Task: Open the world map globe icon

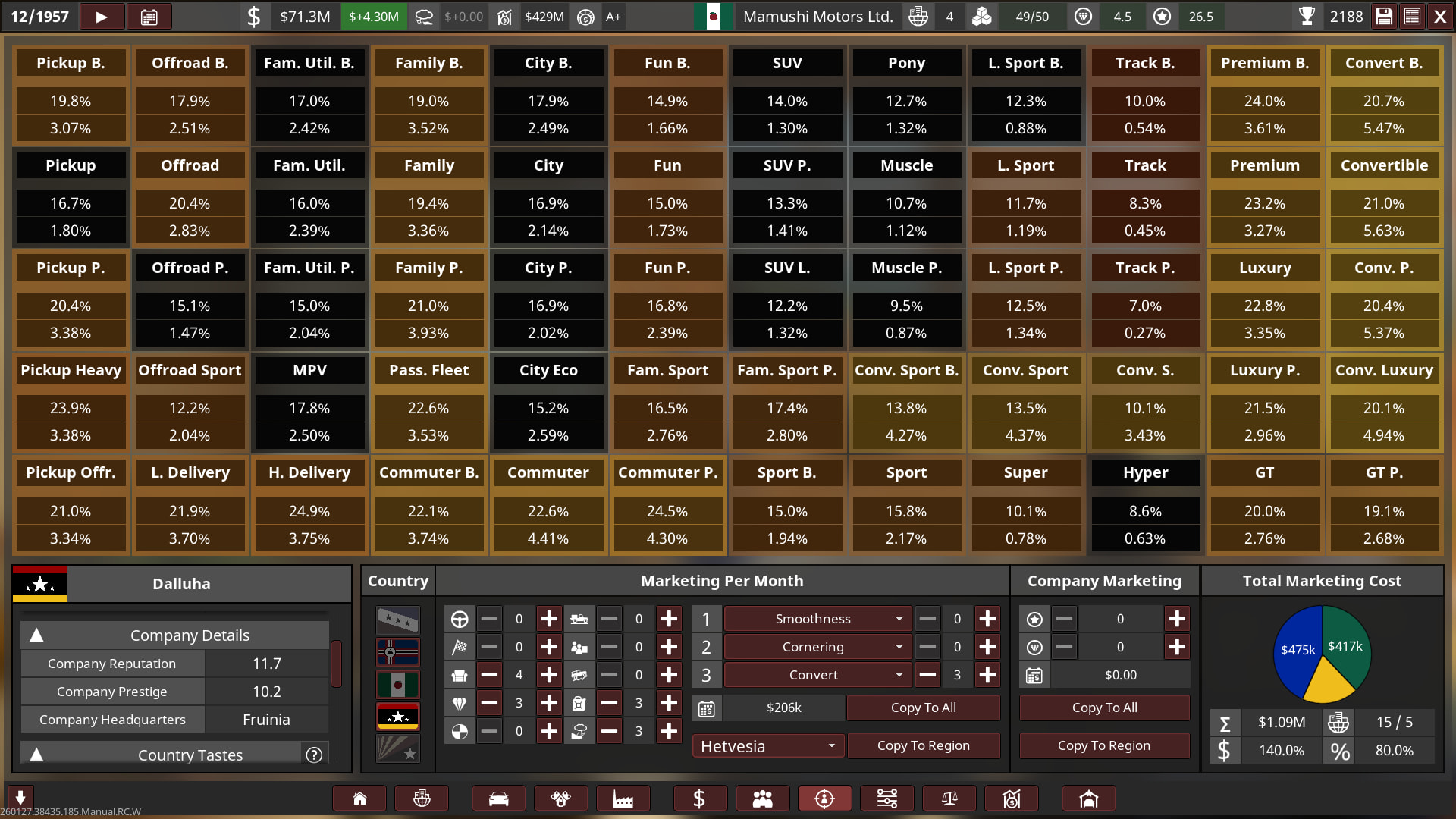Action: pos(422,799)
